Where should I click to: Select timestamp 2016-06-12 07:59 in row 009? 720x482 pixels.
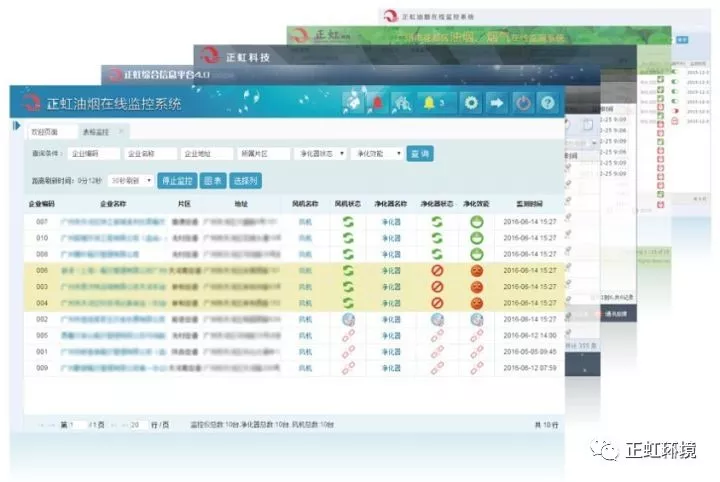[529, 368]
